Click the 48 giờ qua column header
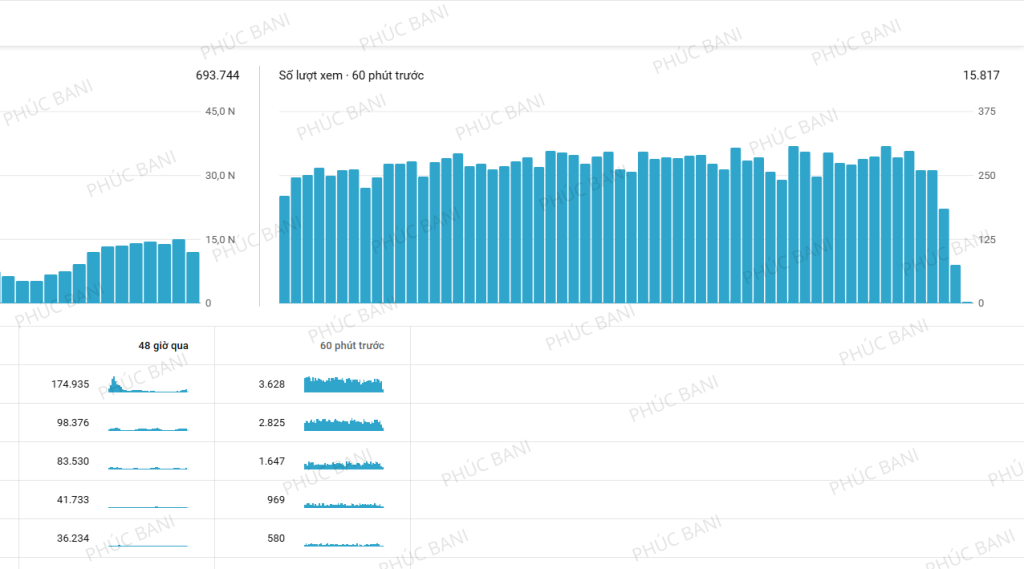 pyautogui.click(x=163, y=346)
